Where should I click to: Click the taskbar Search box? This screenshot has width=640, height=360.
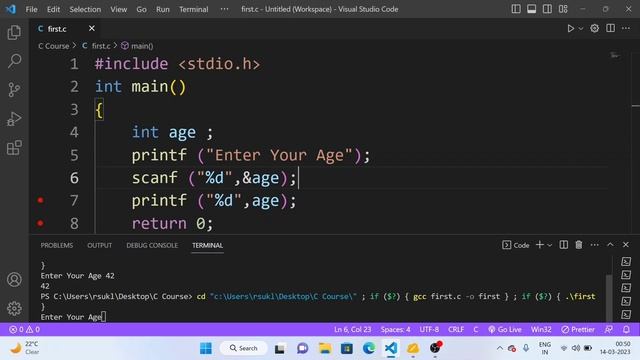pos(244,348)
